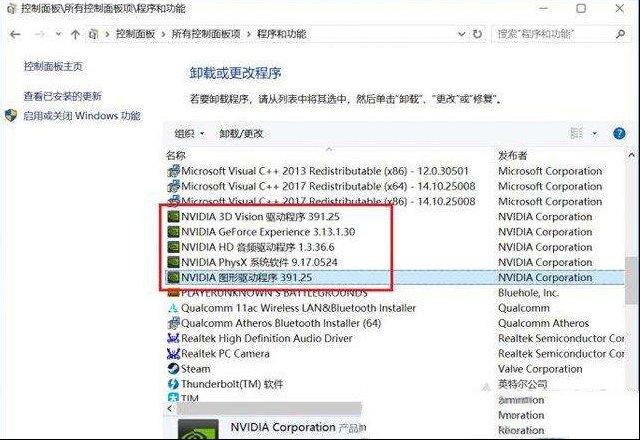Click publisher Valve Corporation cell
This screenshot has height=440, width=640.
pyautogui.click(x=540, y=369)
